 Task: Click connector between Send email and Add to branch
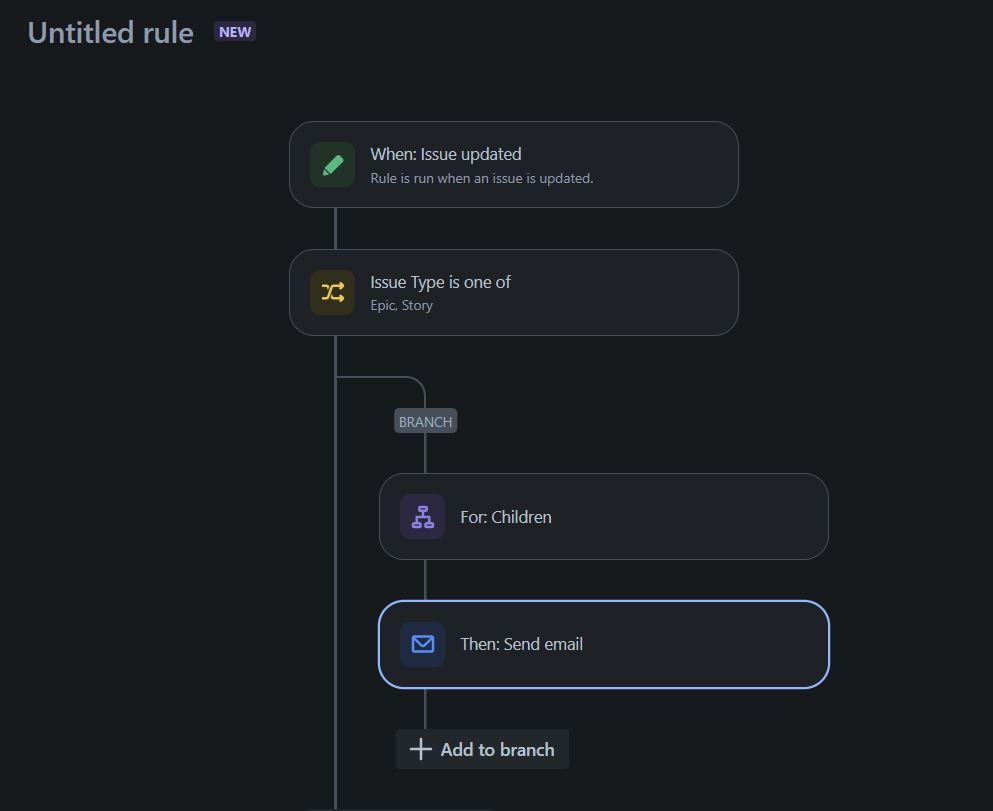click(x=425, y=709)
